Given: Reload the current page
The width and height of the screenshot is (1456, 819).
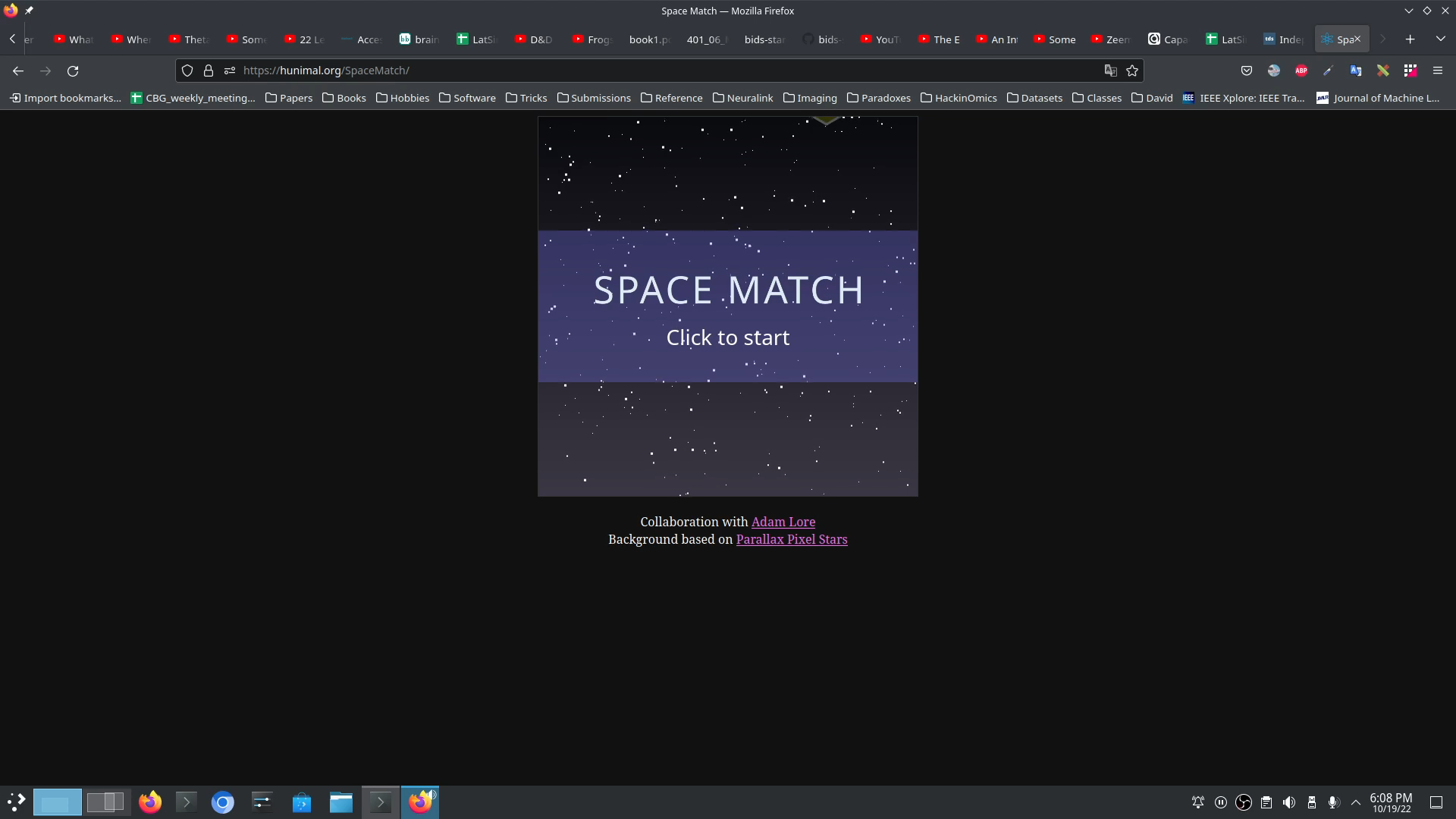Looking at the screenshot, I should [73, 71].
